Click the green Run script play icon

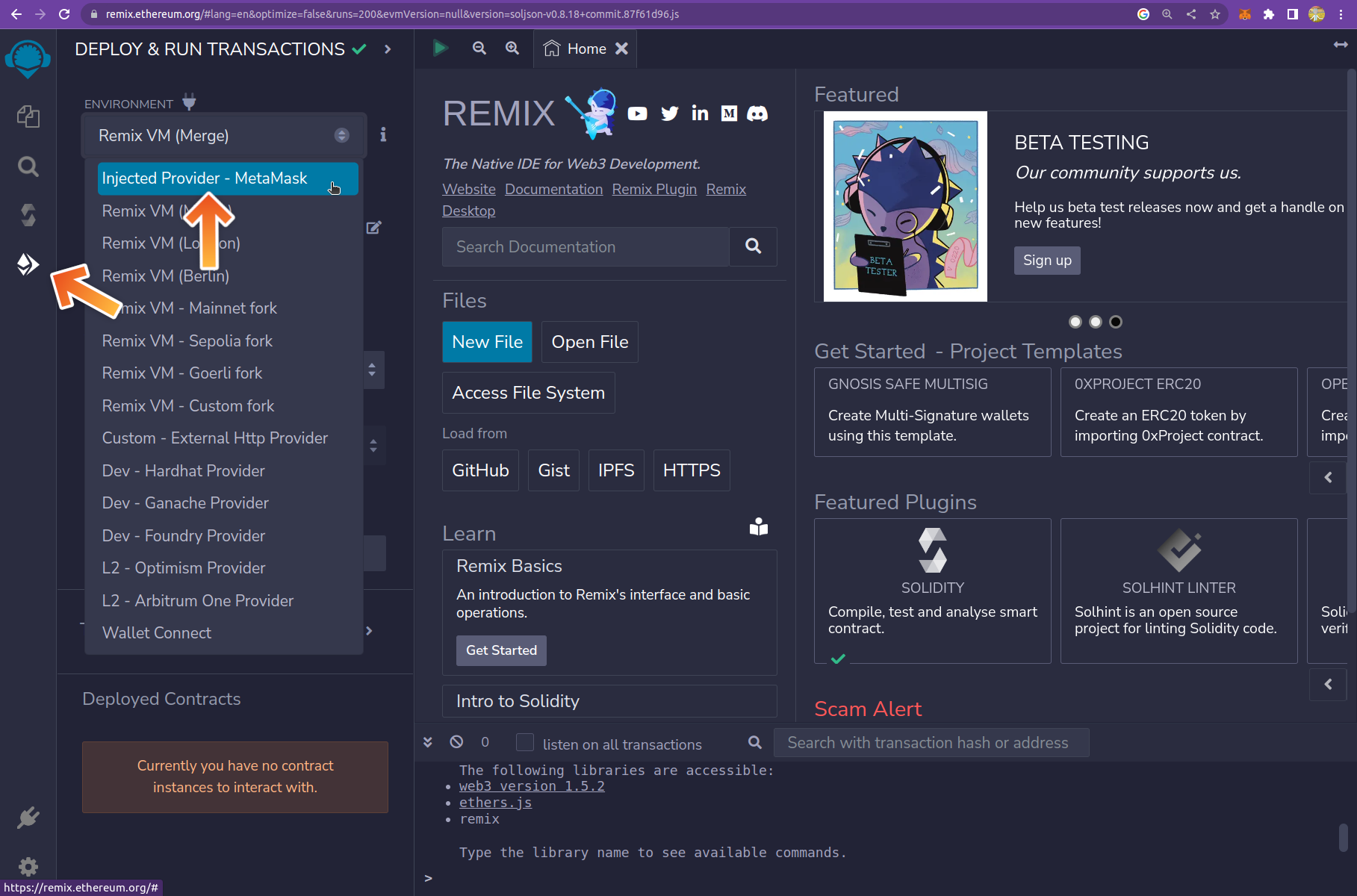[440, 49]
